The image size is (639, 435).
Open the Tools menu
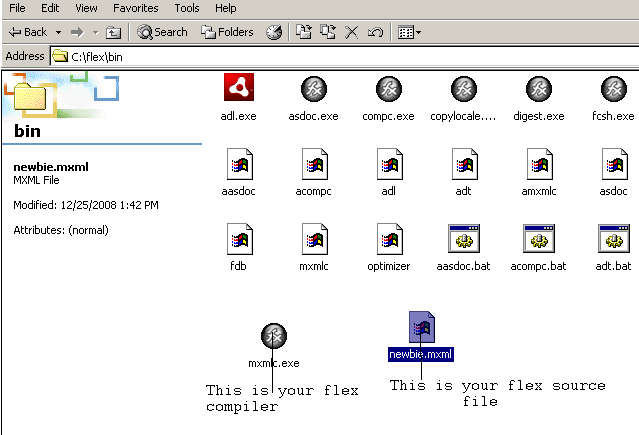coord(187,8)
